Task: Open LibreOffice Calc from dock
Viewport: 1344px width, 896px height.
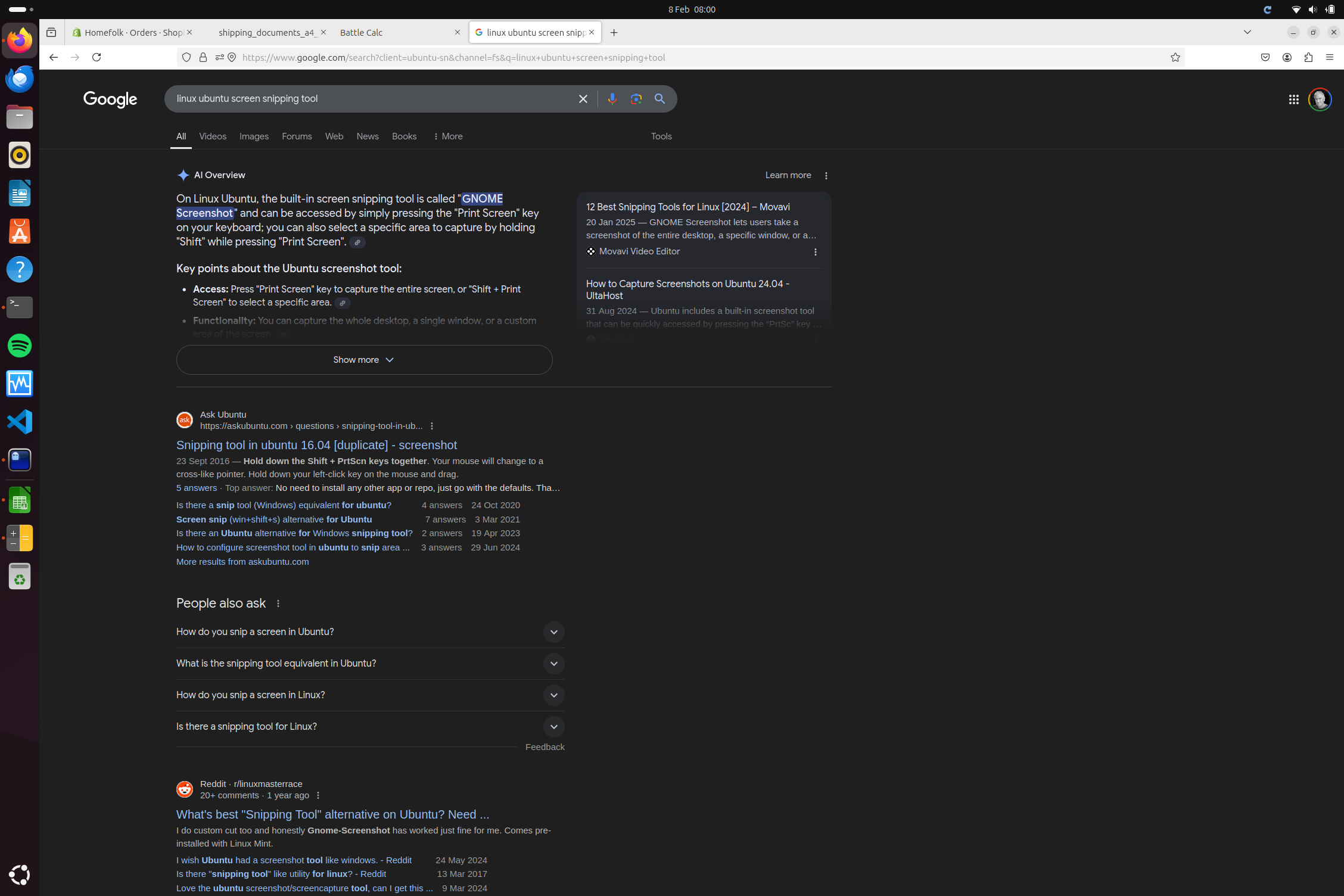Action: [x=20, y=500]
